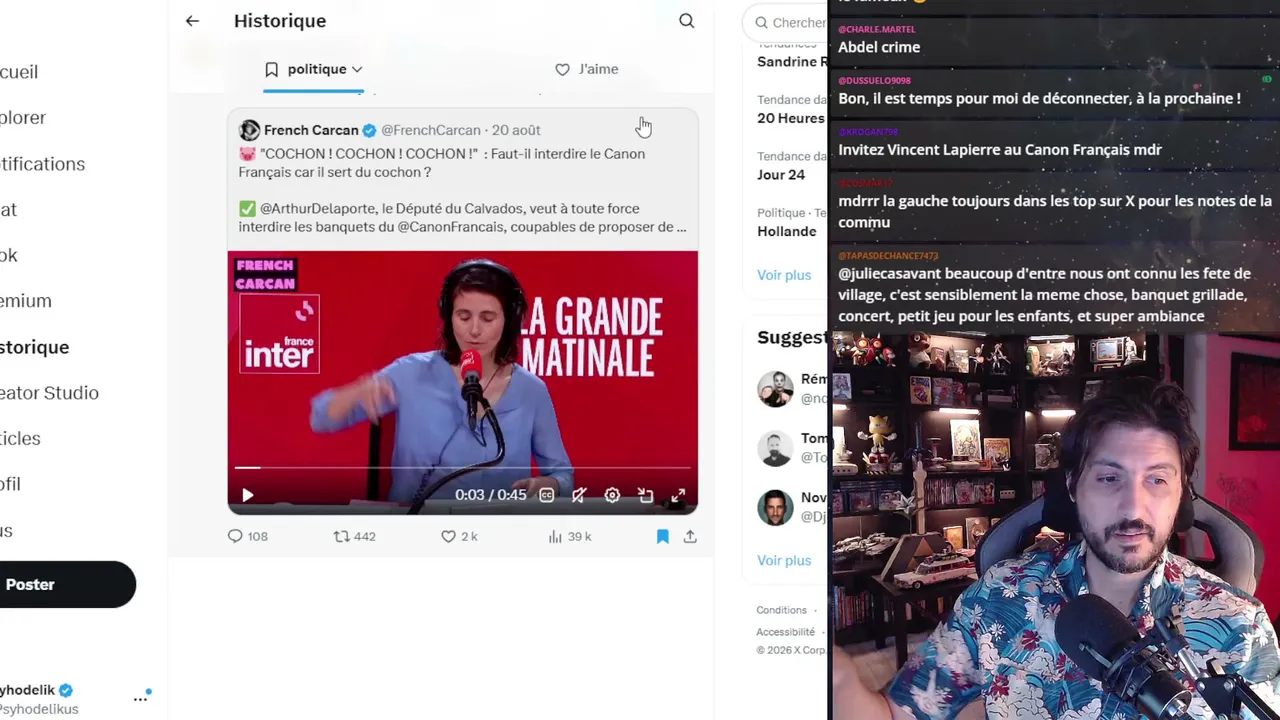The width and height of the screenshot is (1280, 720).
Task: Open the Notifications sidebar item
Action: click(x=42, y=164)
